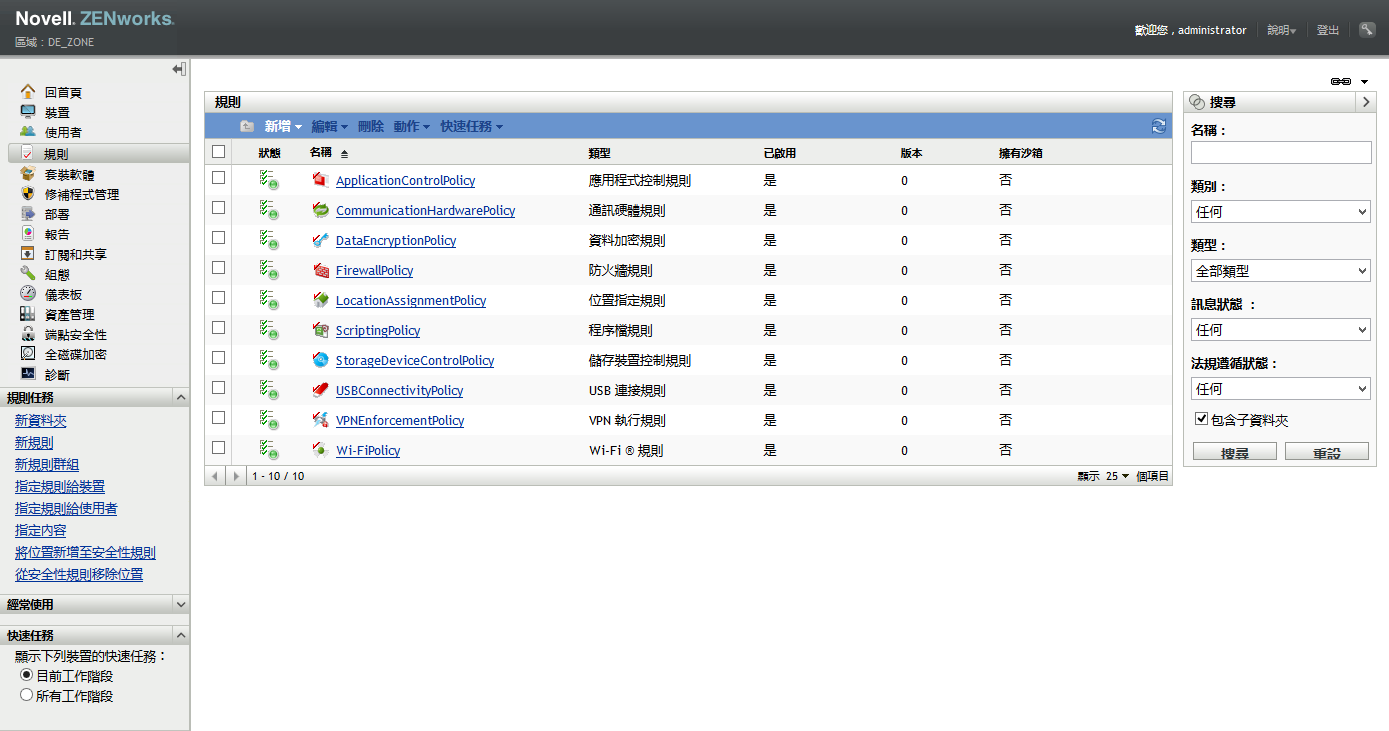Collapse the left navigation sidebar arrow icon
This screenshot has width=1389, height=731.
pyautogui.click(x=179, y=69)
